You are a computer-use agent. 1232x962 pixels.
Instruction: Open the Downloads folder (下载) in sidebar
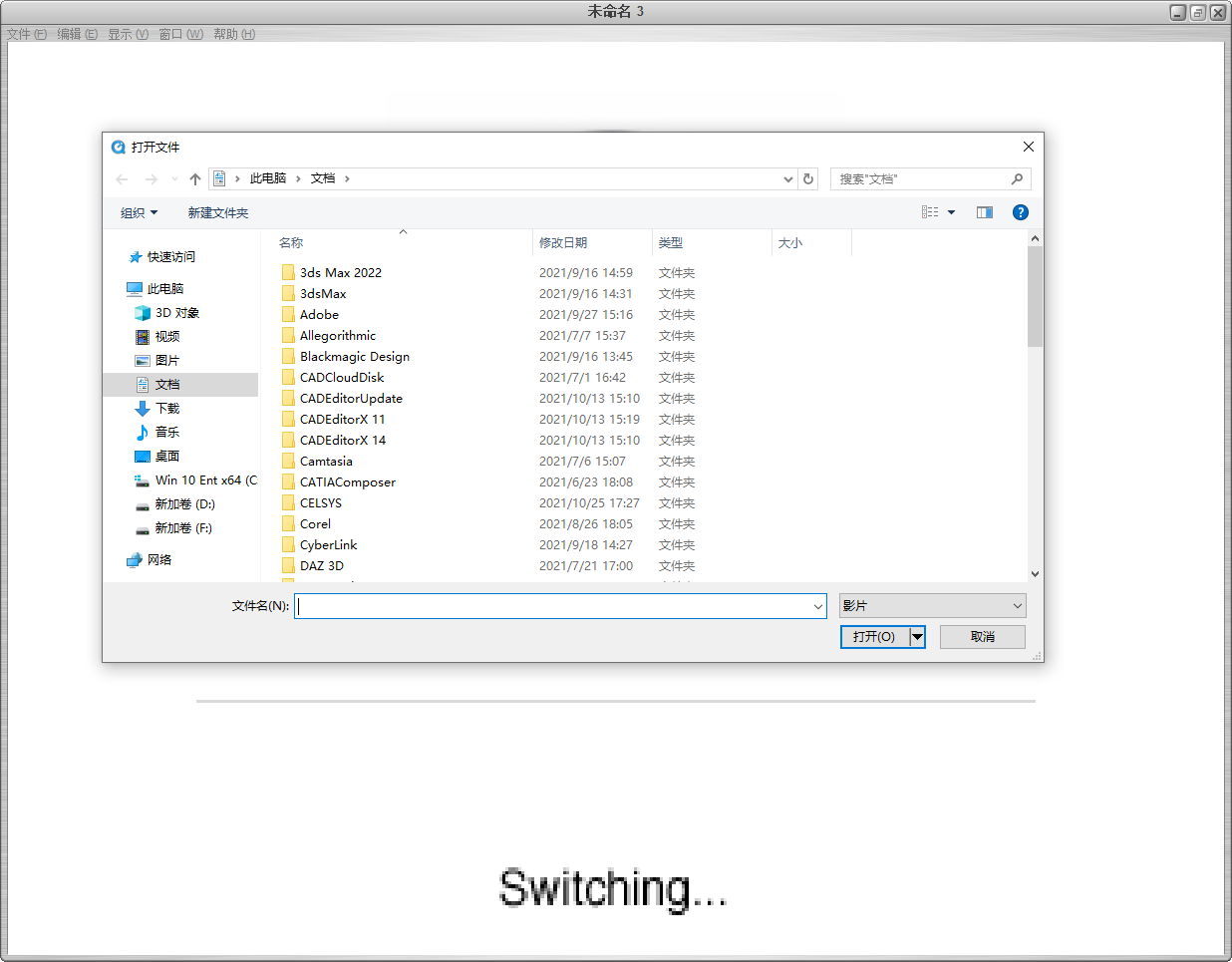[x=166, y=409]
